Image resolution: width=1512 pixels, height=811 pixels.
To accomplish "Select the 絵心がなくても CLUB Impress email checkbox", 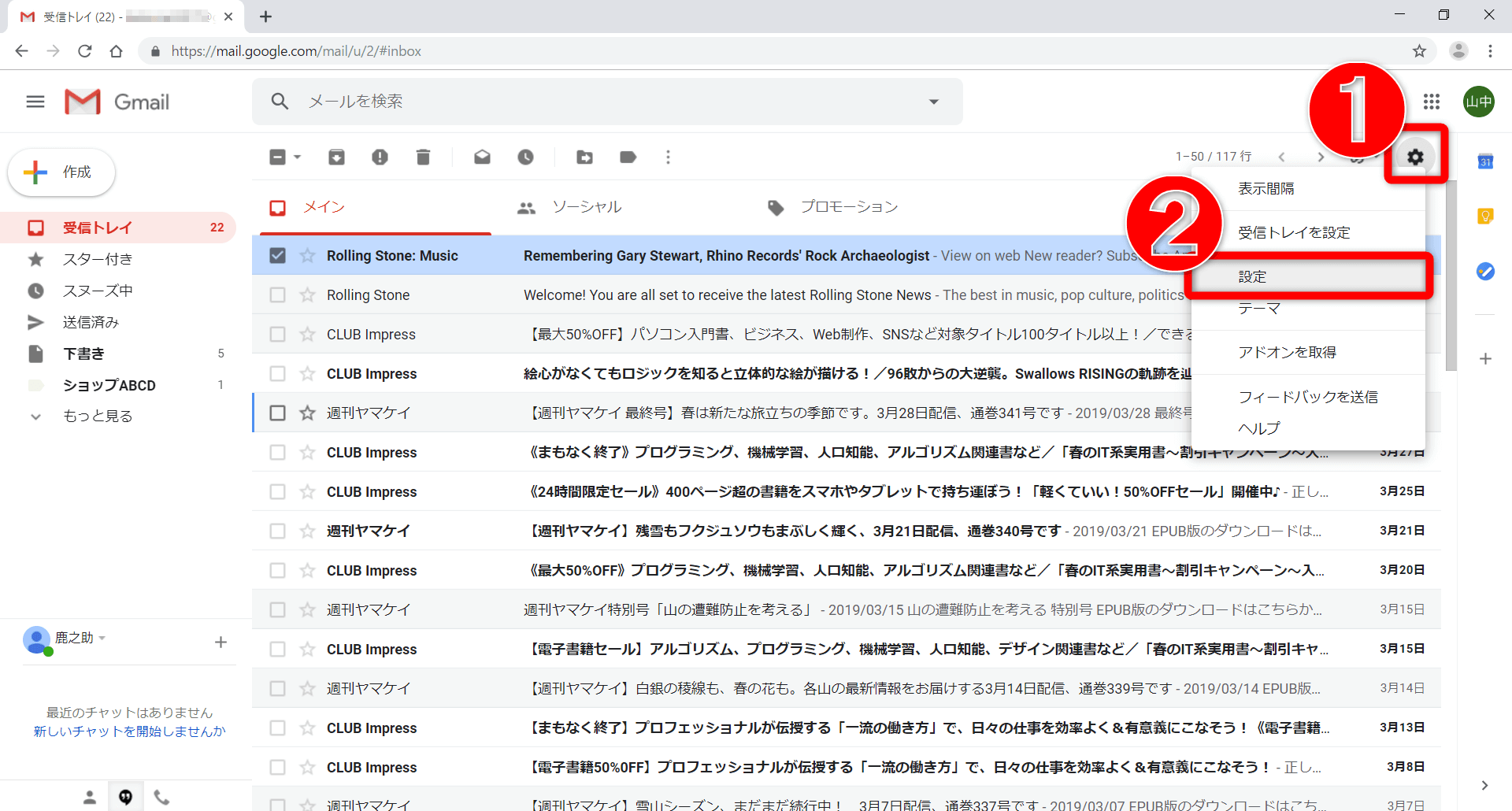I will coord(277,373).
